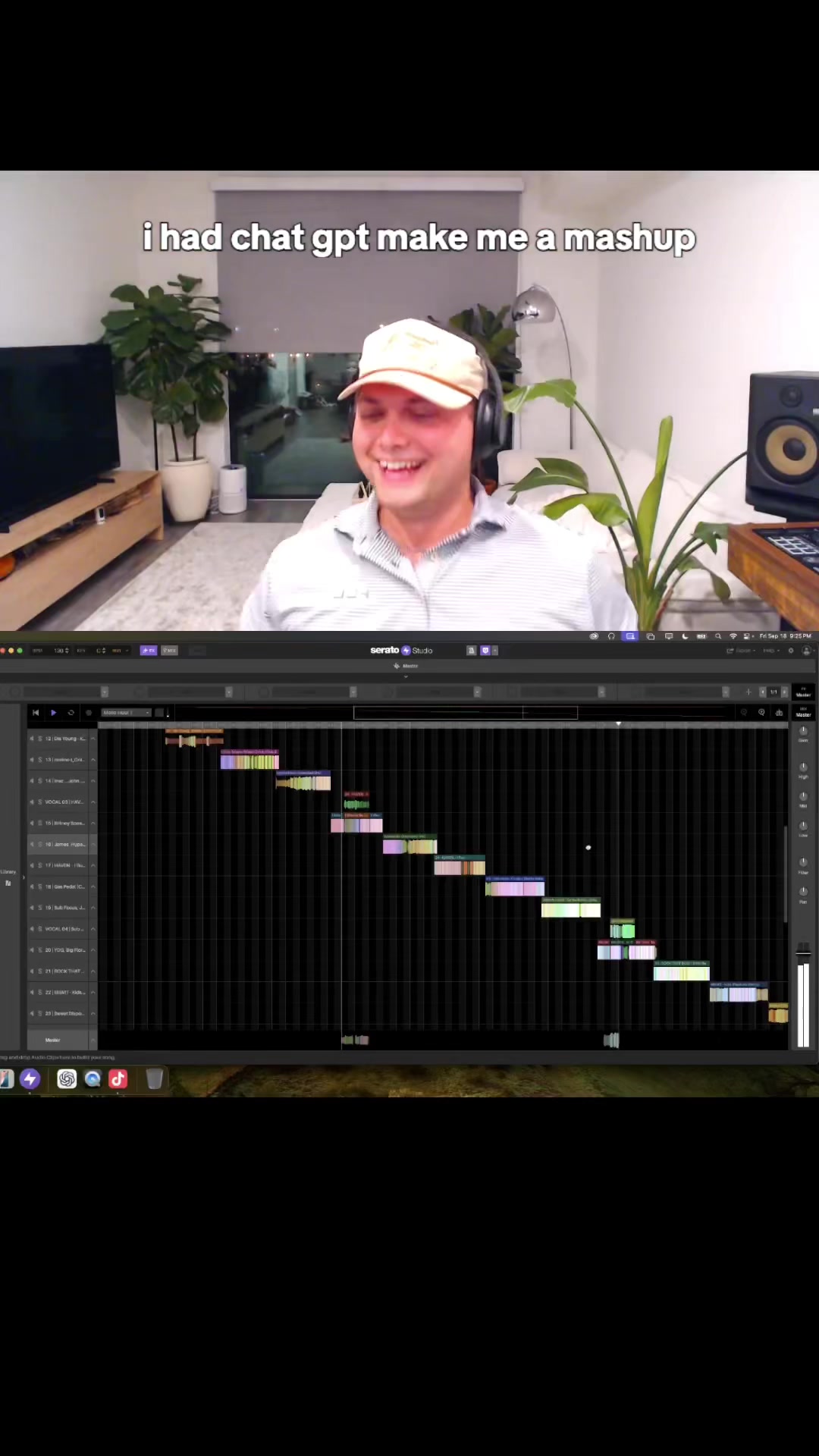819x1456 pixels.
Task: Toggle the loop playback icon
Action: point(71,713)
